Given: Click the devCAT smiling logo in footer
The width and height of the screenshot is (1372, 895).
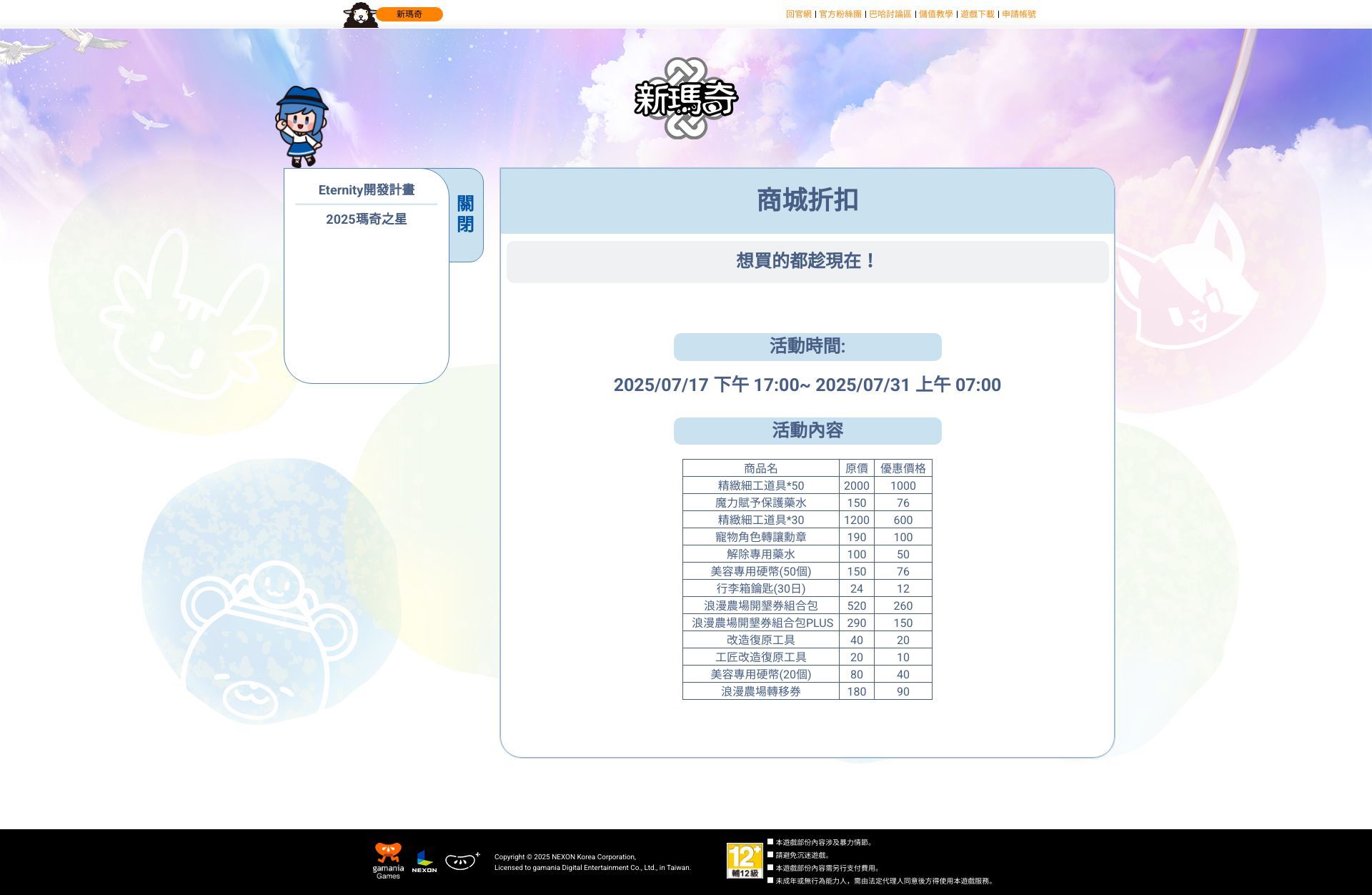Looking at the screenshot, I should tap(462, 861).
